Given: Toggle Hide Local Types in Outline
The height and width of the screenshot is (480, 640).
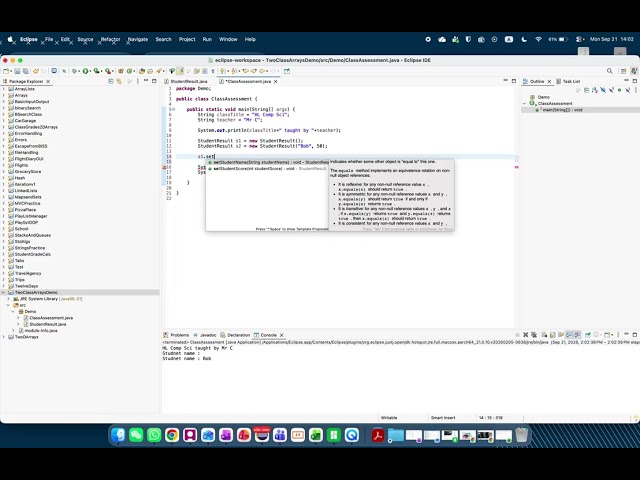Looking at the screenshot, I should point(628,90).
